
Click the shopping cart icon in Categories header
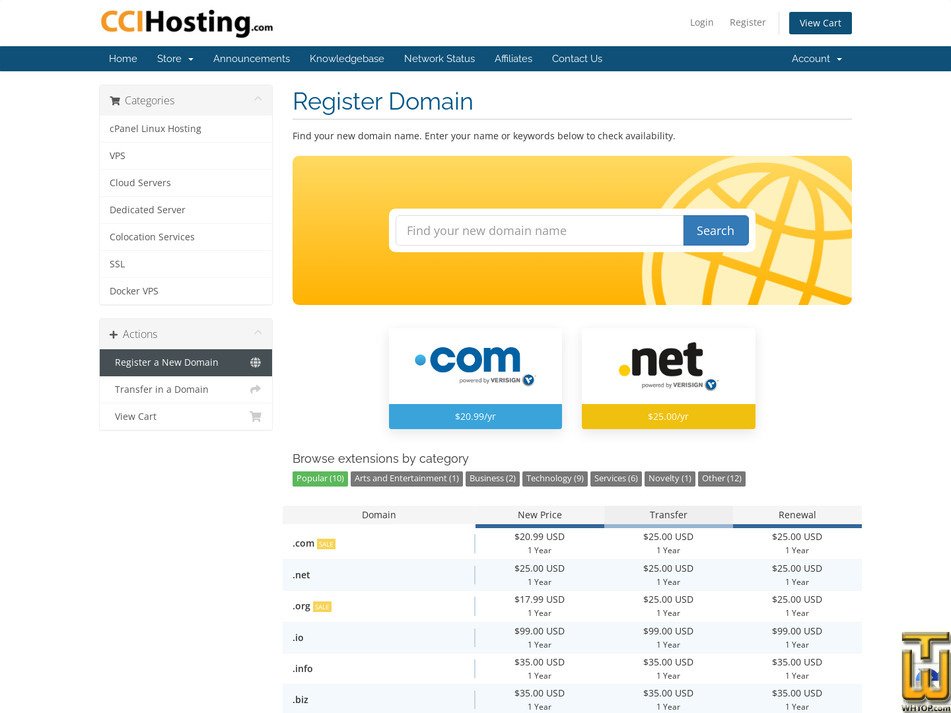click(x=116, y=100)
